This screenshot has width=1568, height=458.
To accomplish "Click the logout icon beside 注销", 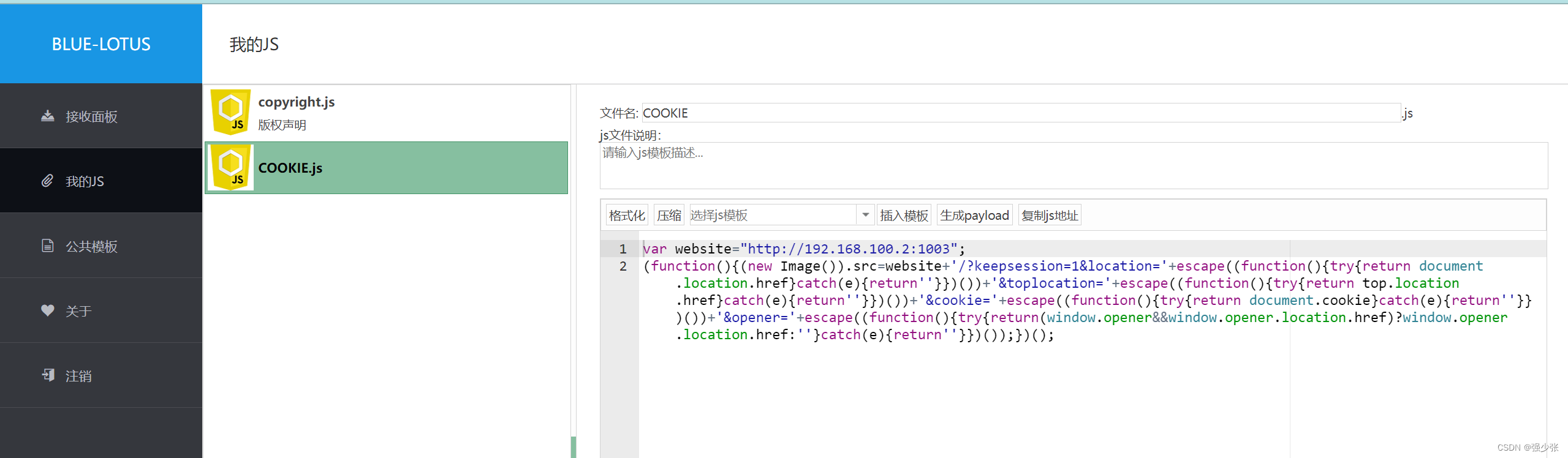I will [48, 375].
